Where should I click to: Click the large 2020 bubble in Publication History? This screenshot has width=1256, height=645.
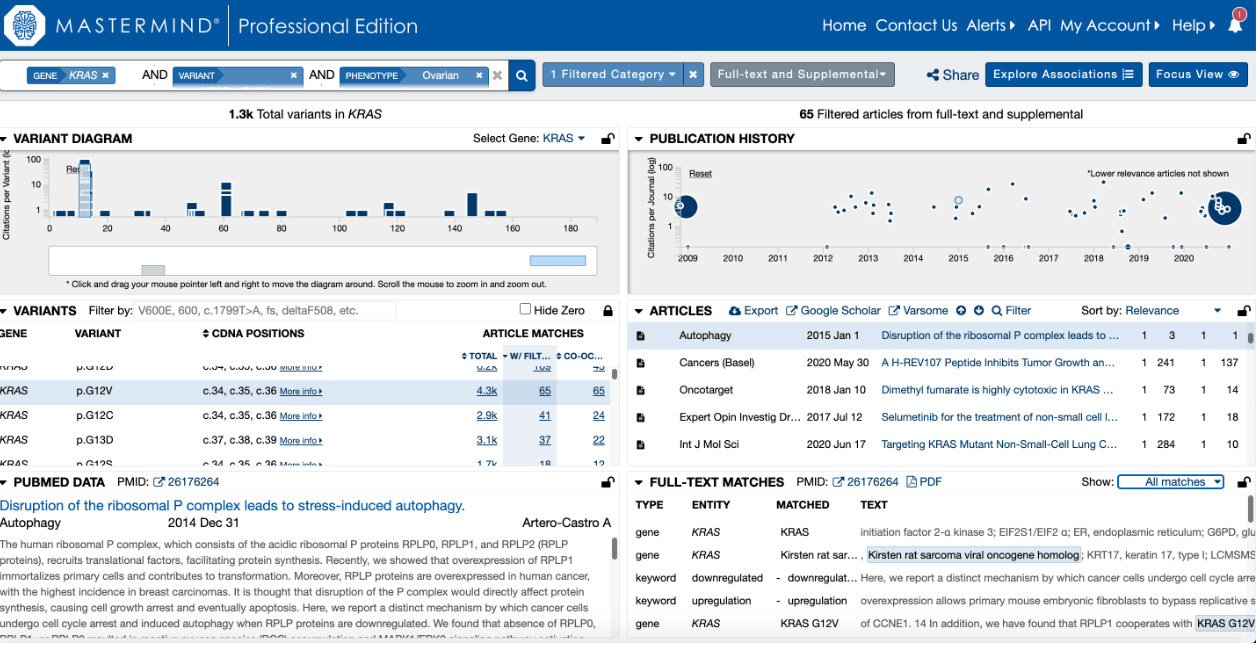point(1223,208)
